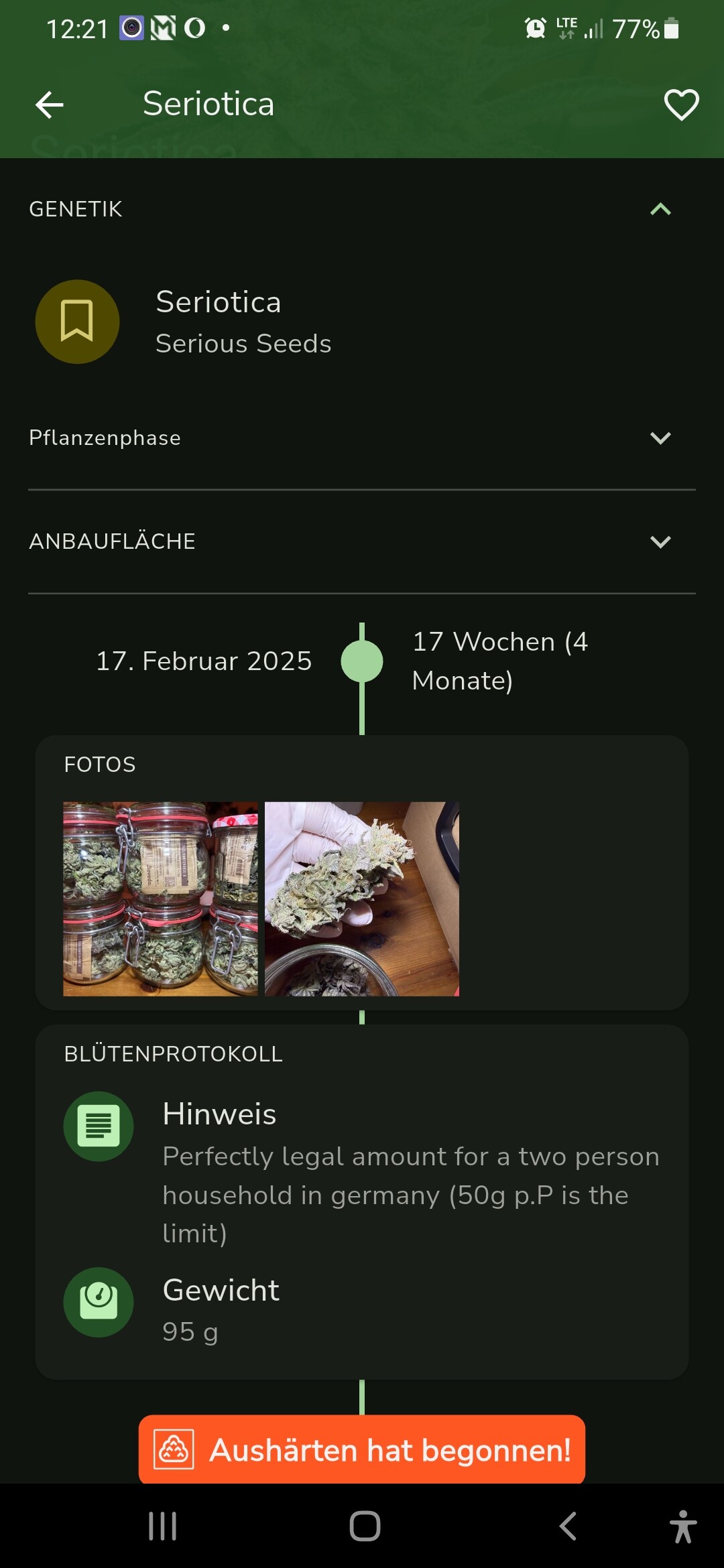Tap the back arrow in header
724x1568 pixels.
[x=50, y=105]
